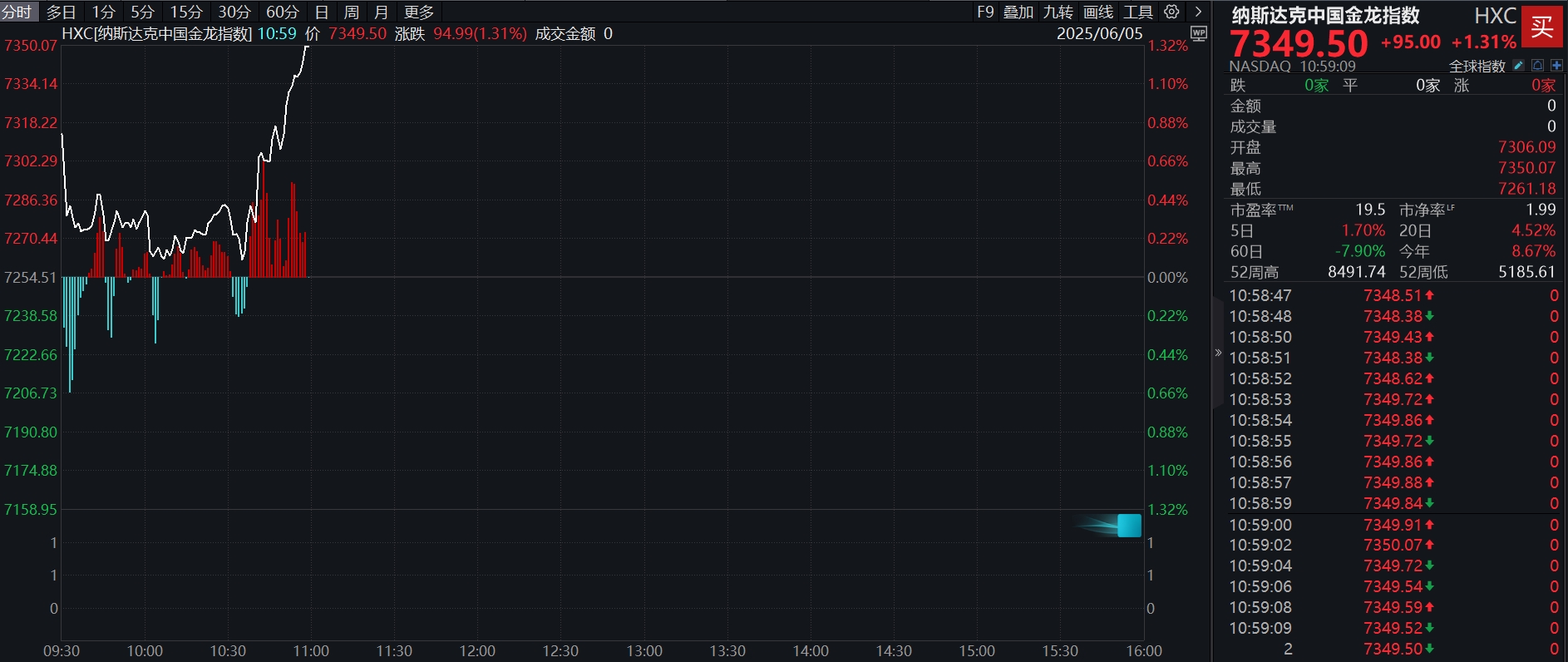This screenshot has width=1568, height=662.
Task: Select the tick row at 10:58:50
Action: point(1393,337)
